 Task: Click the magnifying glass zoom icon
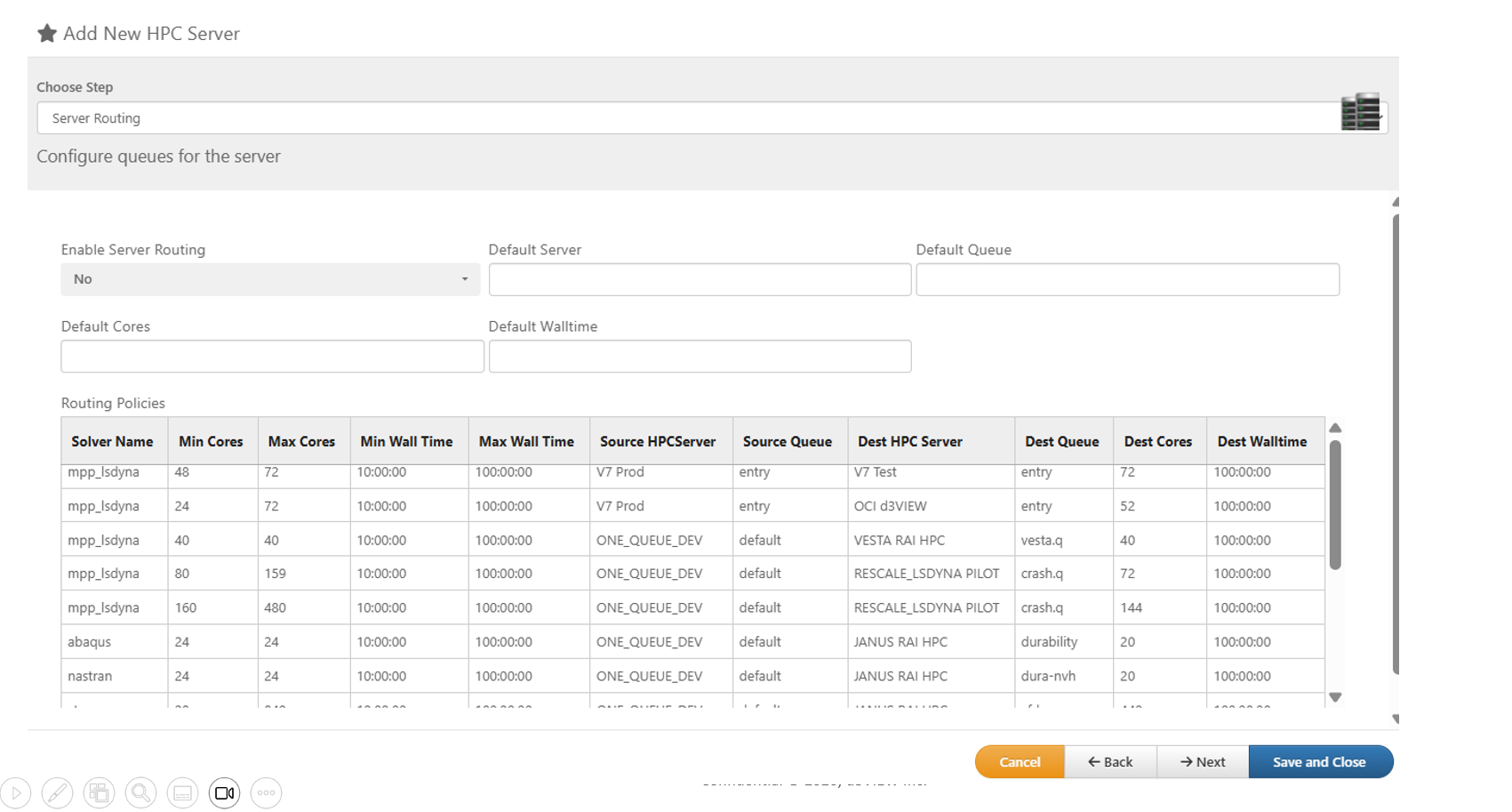tap(140, 792)
